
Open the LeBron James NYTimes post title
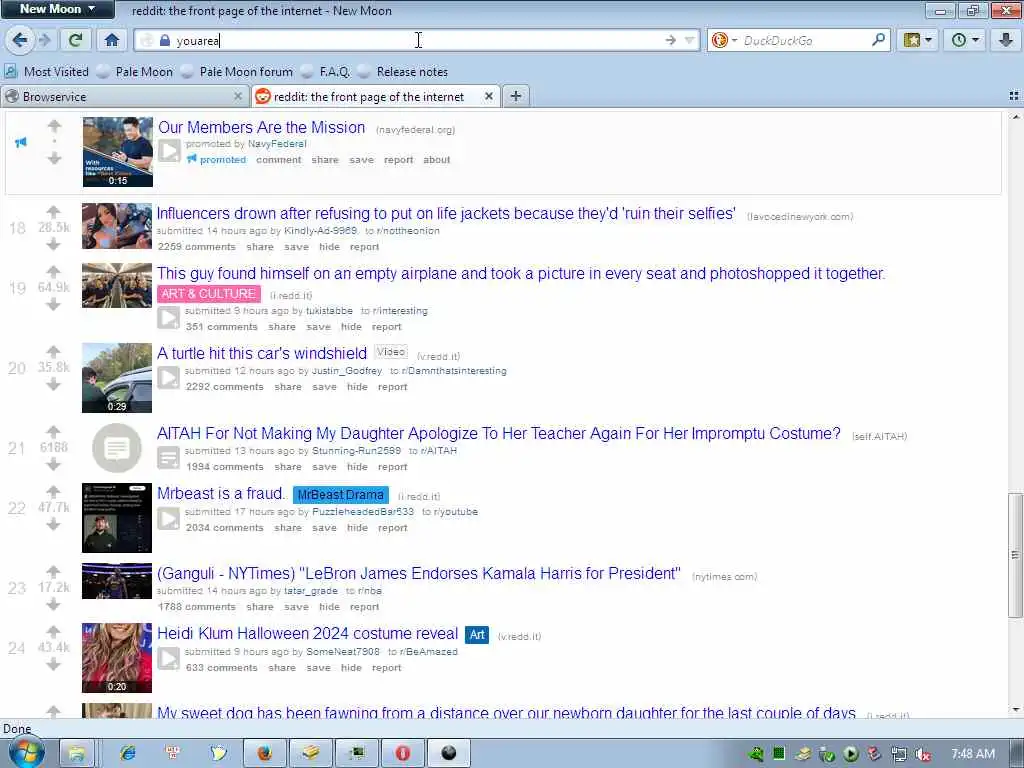tap(419, 573)
